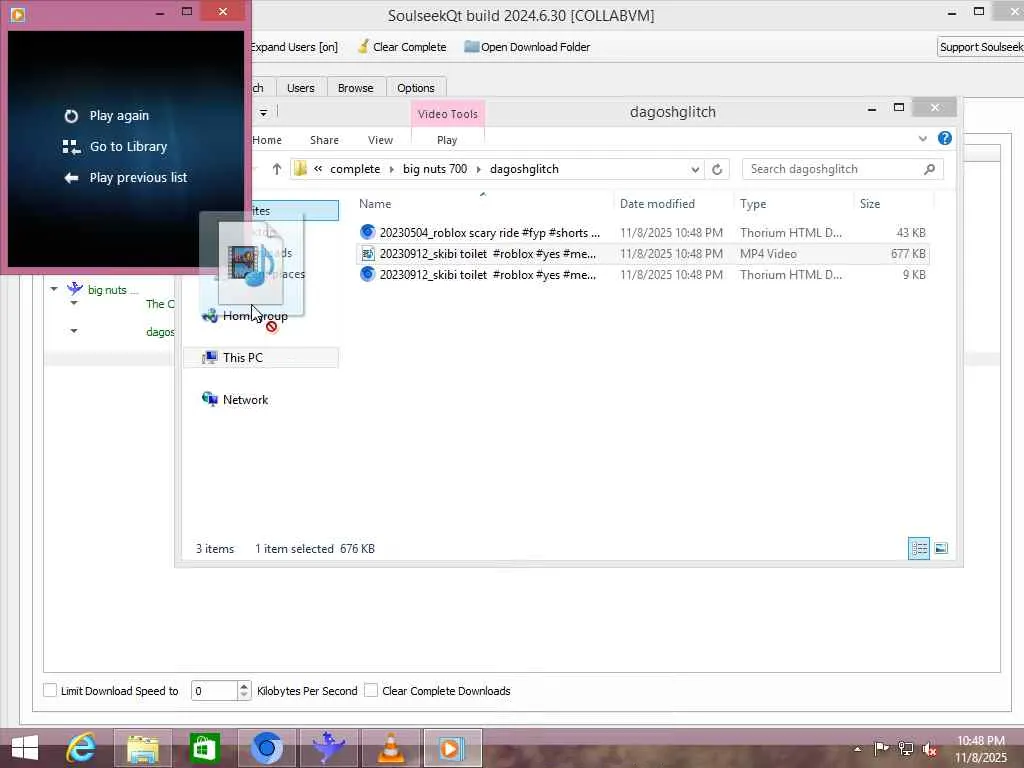
Task: Click the MP4 video file icon
Action: (x=368, y=253)
